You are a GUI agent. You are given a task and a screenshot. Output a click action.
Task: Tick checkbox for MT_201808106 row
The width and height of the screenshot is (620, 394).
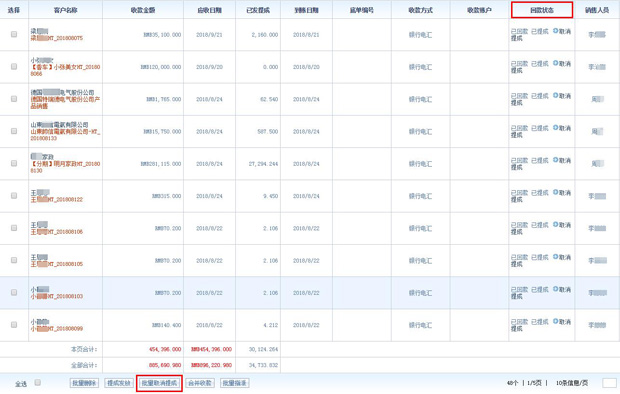click(14, 228)
